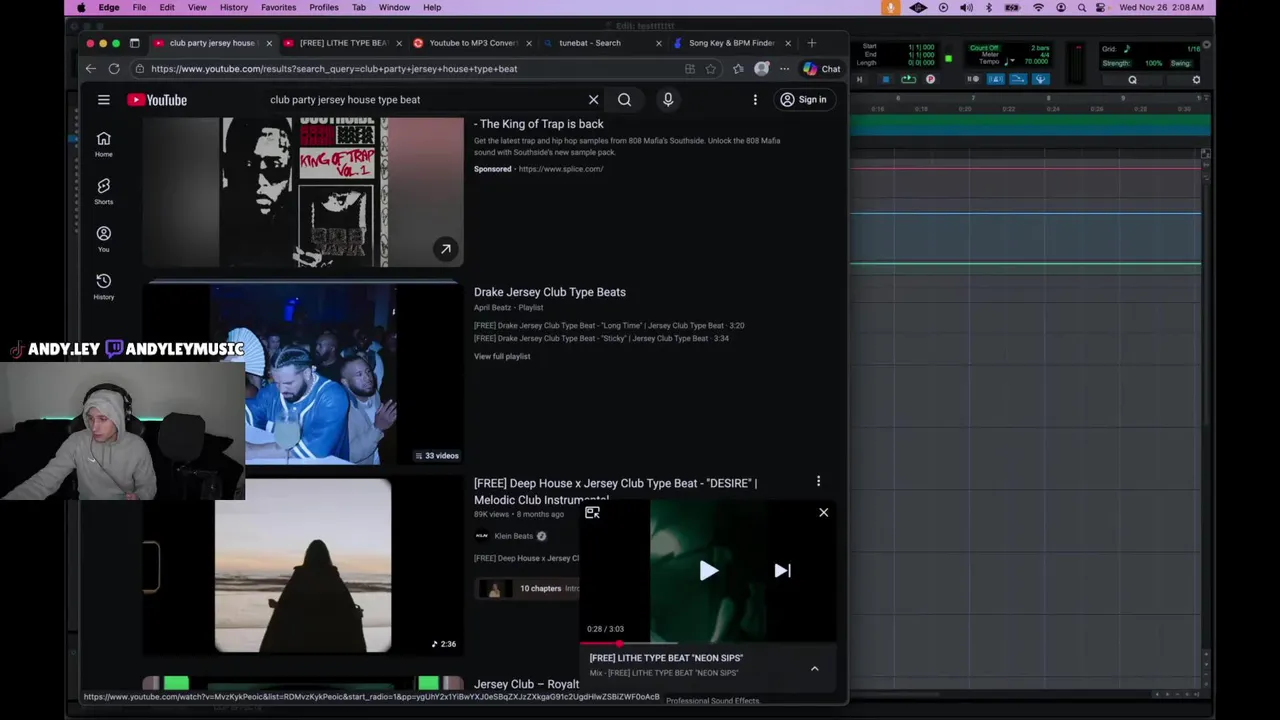Toggle the third blue DAW transport mode button
The width and height of the screenshot is (1280, 720).
tap(1041, 79)
